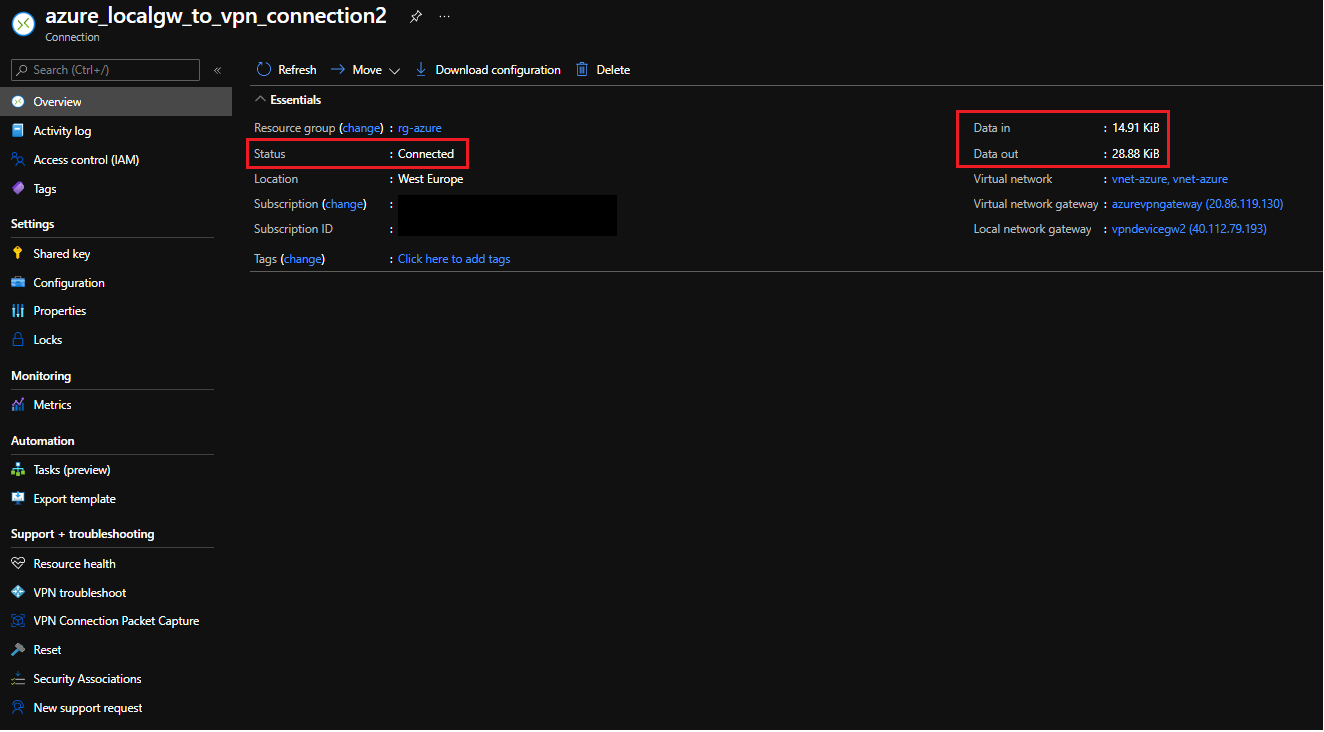
Task: Open vpndevicegw2 (40.112.79.193) link
Action: click(1190, 229)
